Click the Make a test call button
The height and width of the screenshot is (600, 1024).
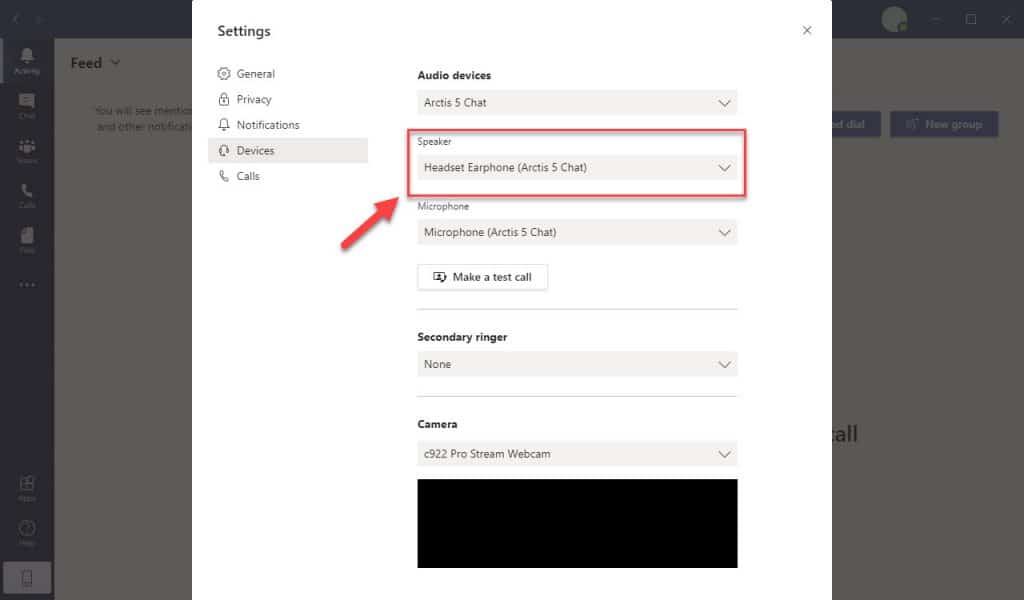(482, 277)
